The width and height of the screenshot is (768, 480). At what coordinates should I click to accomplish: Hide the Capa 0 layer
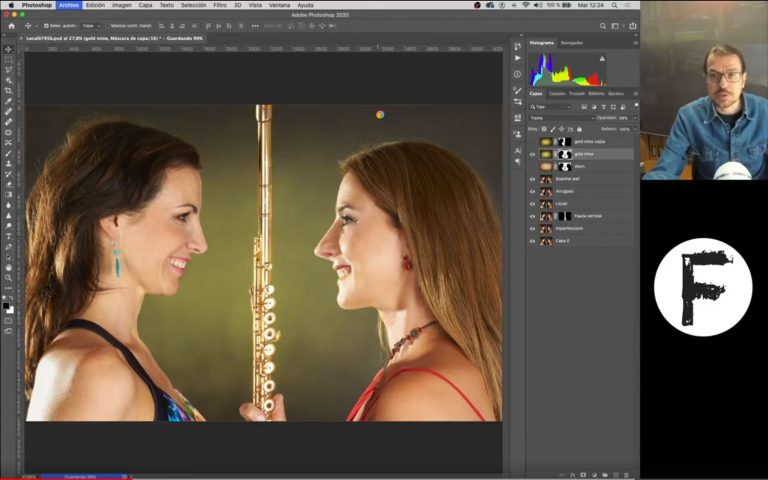[x=532, y=241]
